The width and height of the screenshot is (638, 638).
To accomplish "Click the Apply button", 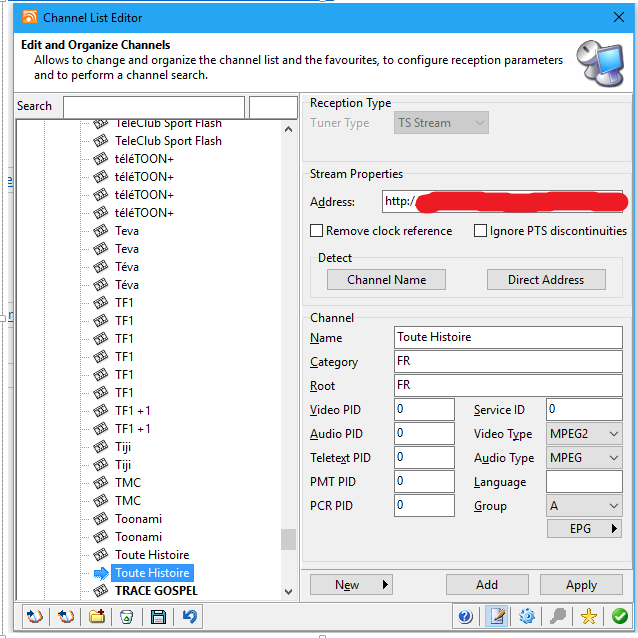I will point(581,585).
